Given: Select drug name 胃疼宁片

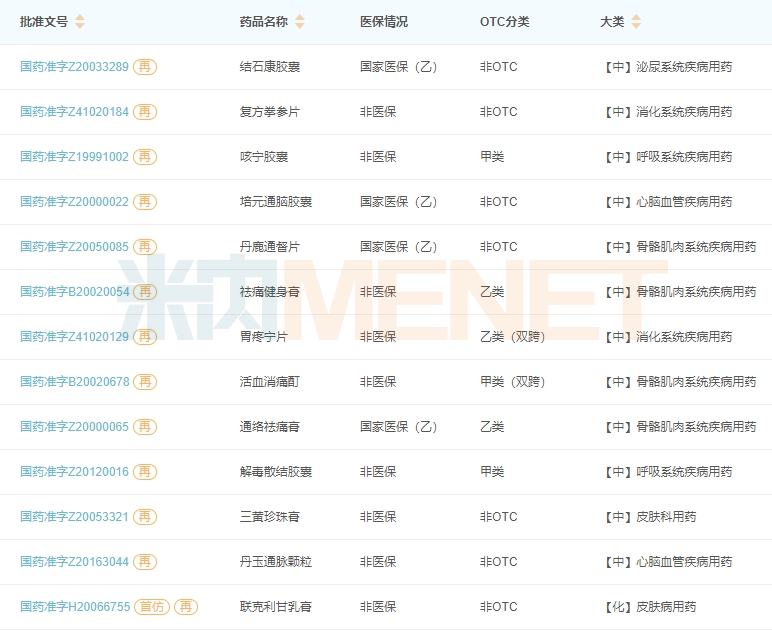Looking at the screenshot, I should [264, 337].
